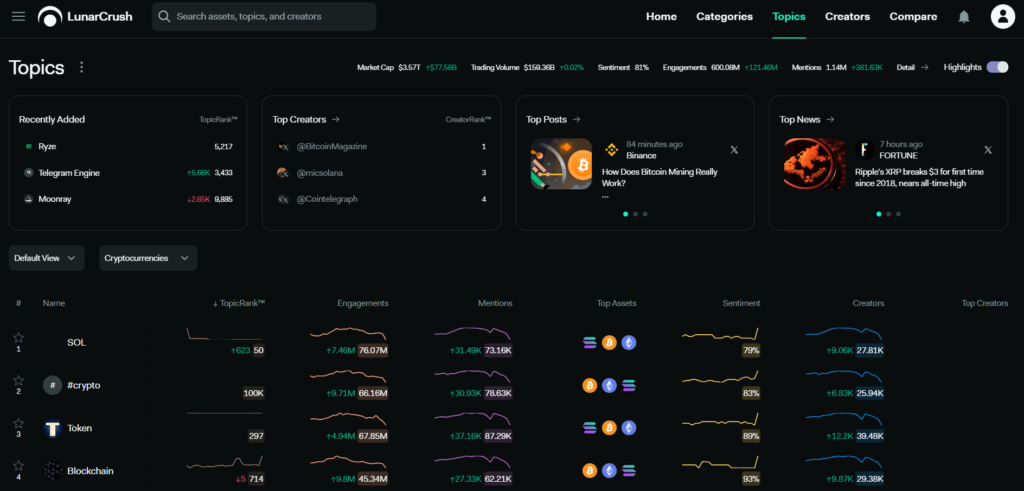The width and height of the screenshot is (1024, 491).
Task: Click the LunarCrush logo
Action: [85, 17]
